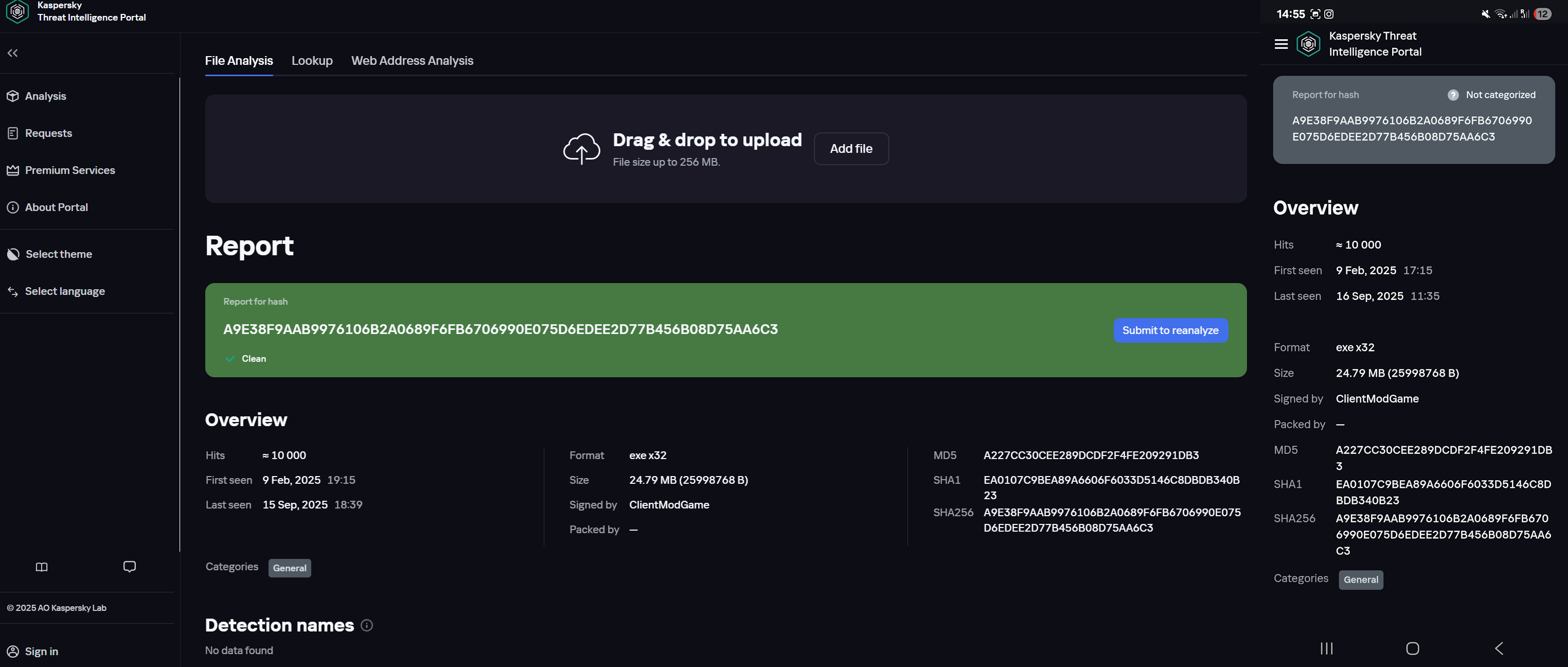Click the feedback chat bubble icon
Screen dimensions: 1568x667
pos(129,567)
